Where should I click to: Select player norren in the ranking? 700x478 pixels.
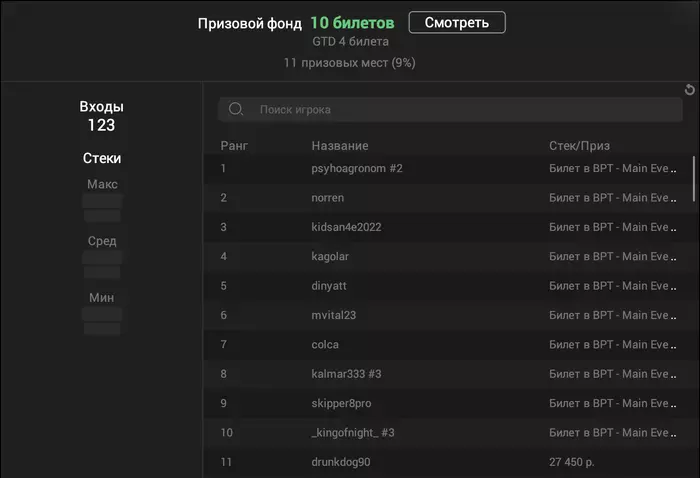[x=329, y=198]
